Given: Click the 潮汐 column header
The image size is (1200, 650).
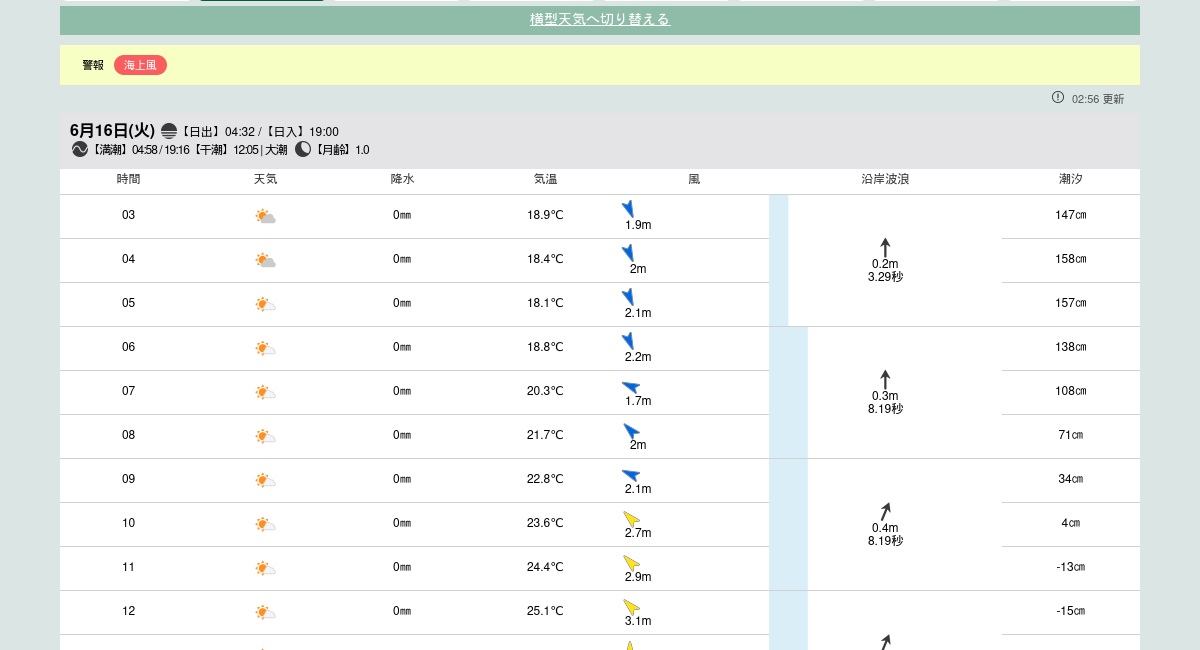Looking at the screenshot, I should click(x=1070, y=180).
